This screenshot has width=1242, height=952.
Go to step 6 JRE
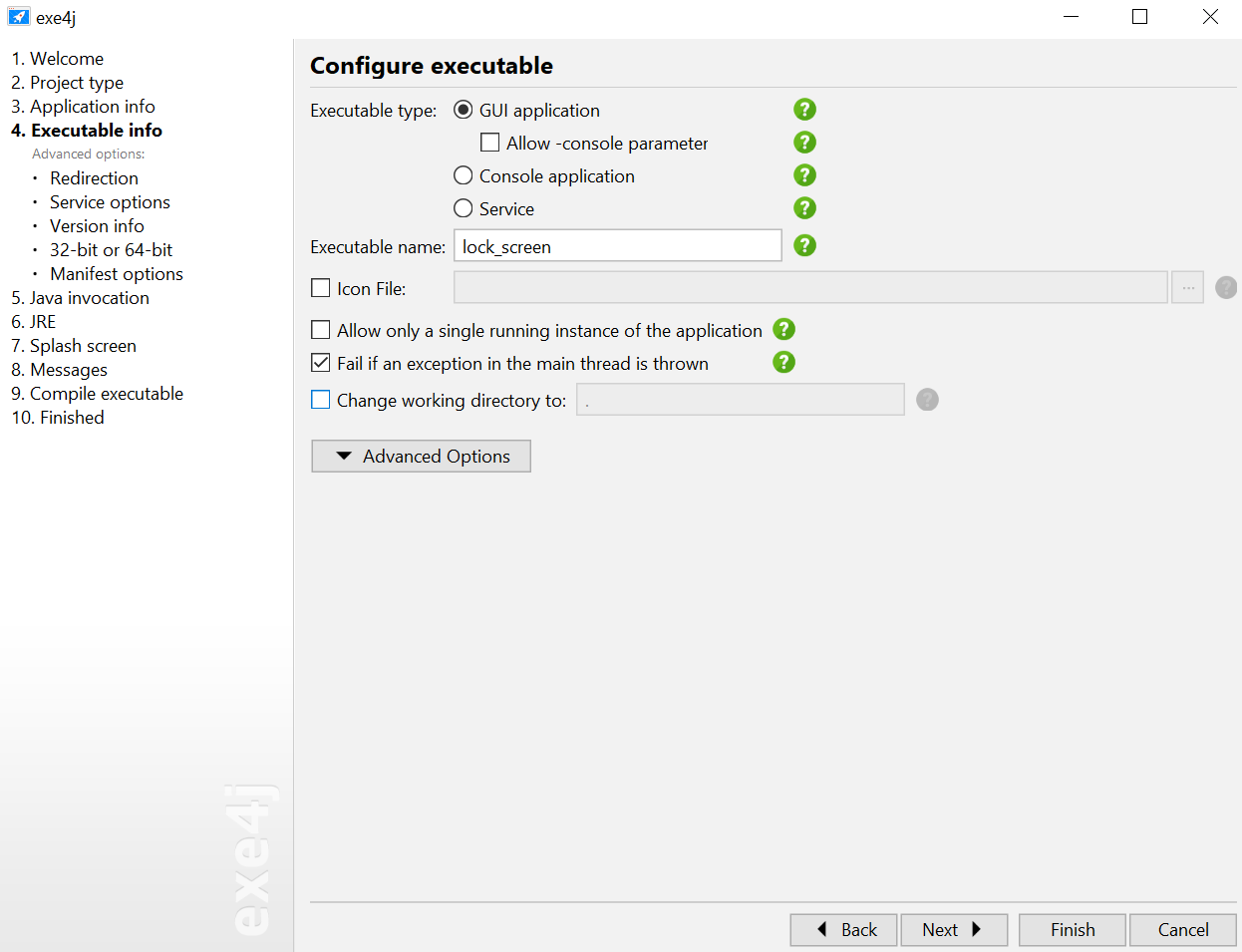(x=33, y=322)
